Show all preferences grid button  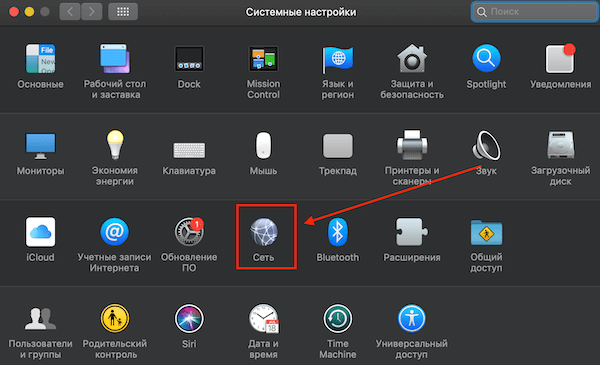[123, 12]
